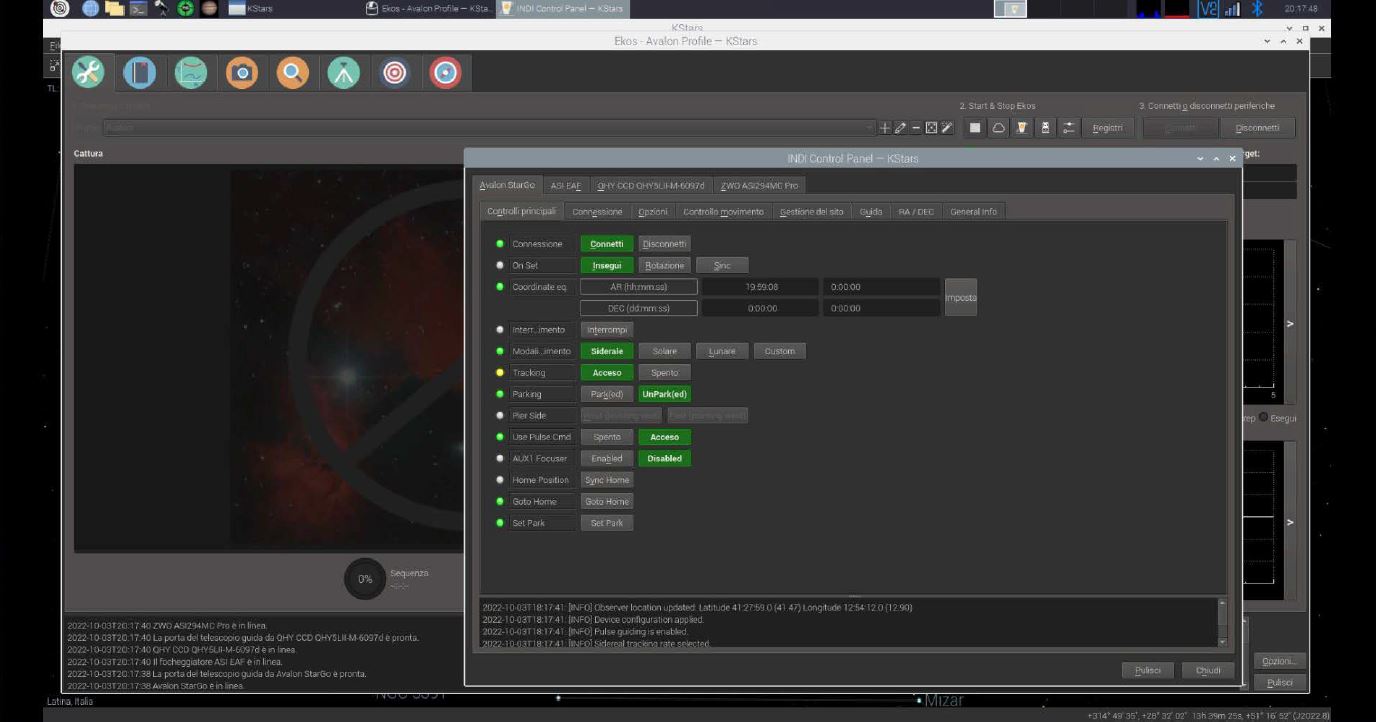Select Sinc for On Set
The width and height of the screenshot is (1376, 722).
(722, 265)
